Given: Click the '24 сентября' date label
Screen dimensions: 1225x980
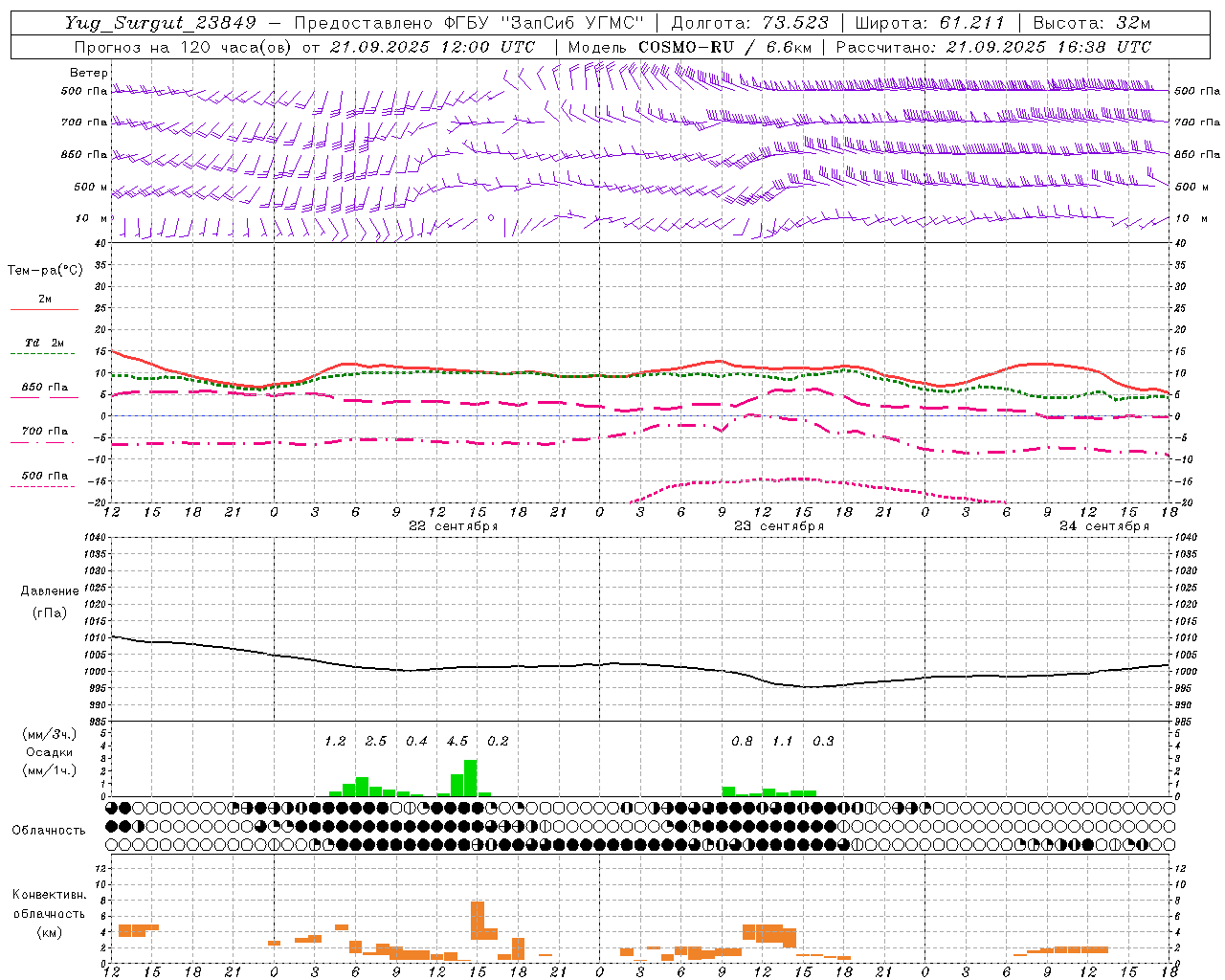Looking at the screenshot, I should point(1104,526).
